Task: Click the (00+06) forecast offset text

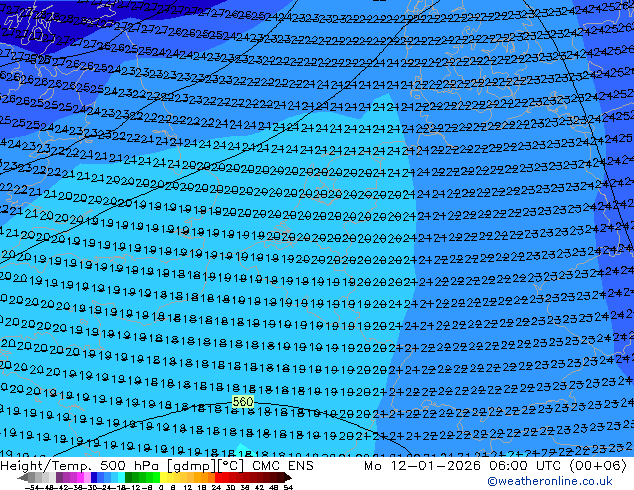Action: pos(598,466)
